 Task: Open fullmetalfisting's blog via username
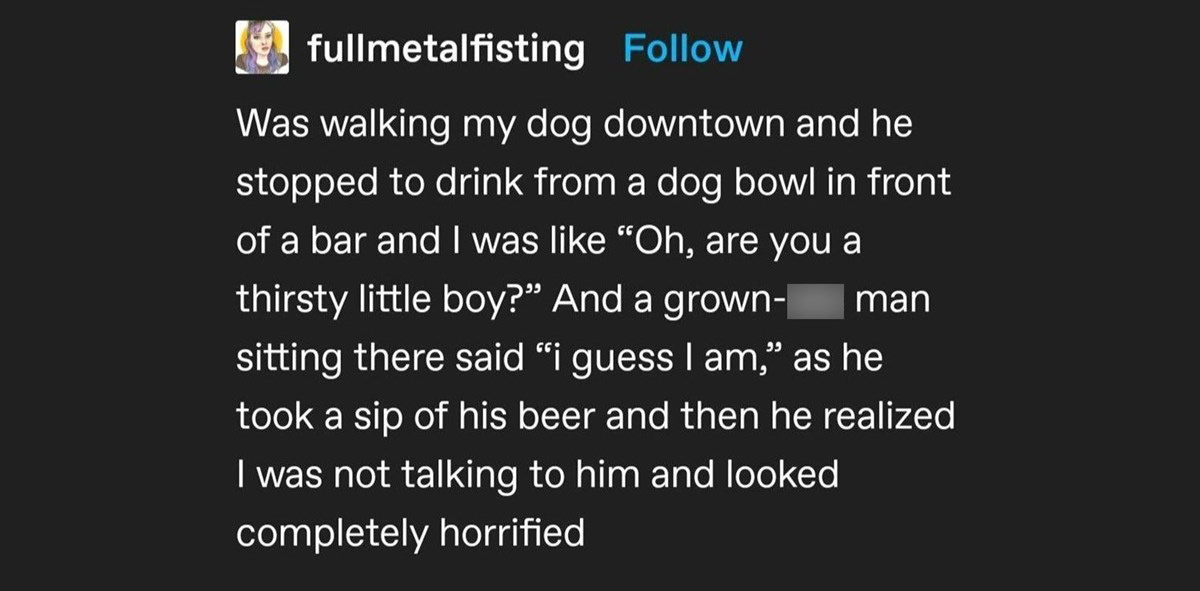[445, 49]
